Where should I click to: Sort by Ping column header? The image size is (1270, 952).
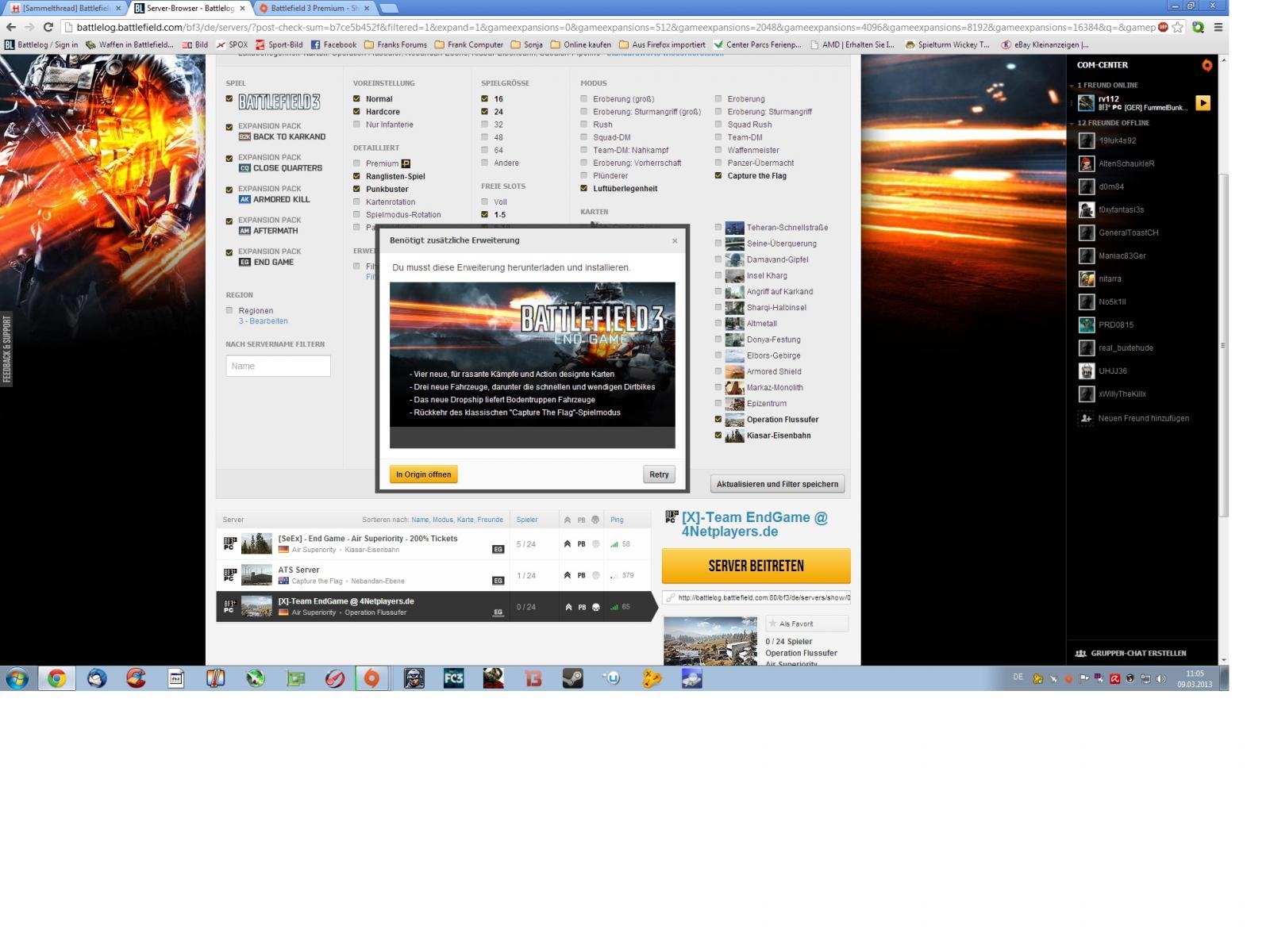617,520
